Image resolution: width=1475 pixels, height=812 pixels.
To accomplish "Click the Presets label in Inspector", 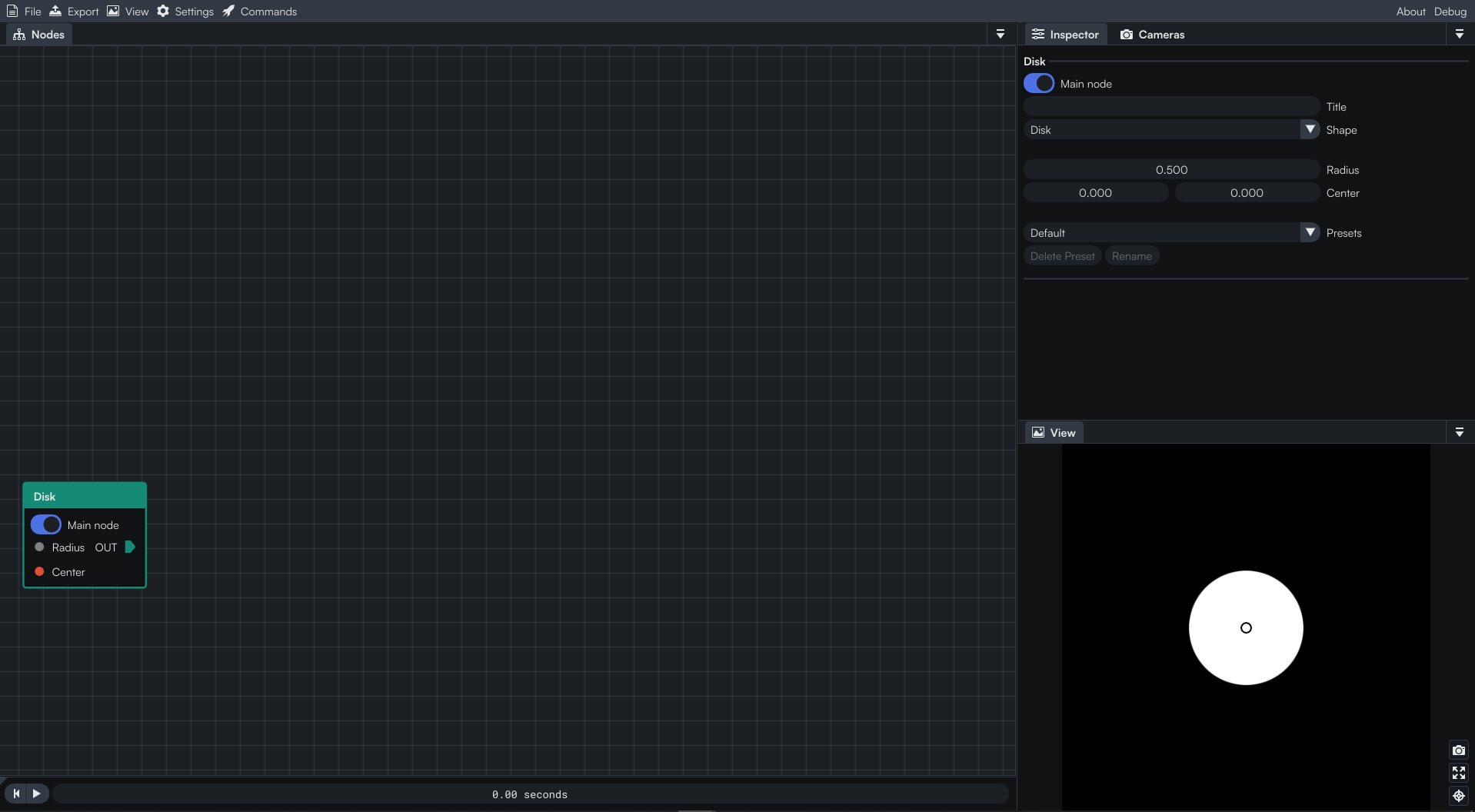I will [1343, 233].
